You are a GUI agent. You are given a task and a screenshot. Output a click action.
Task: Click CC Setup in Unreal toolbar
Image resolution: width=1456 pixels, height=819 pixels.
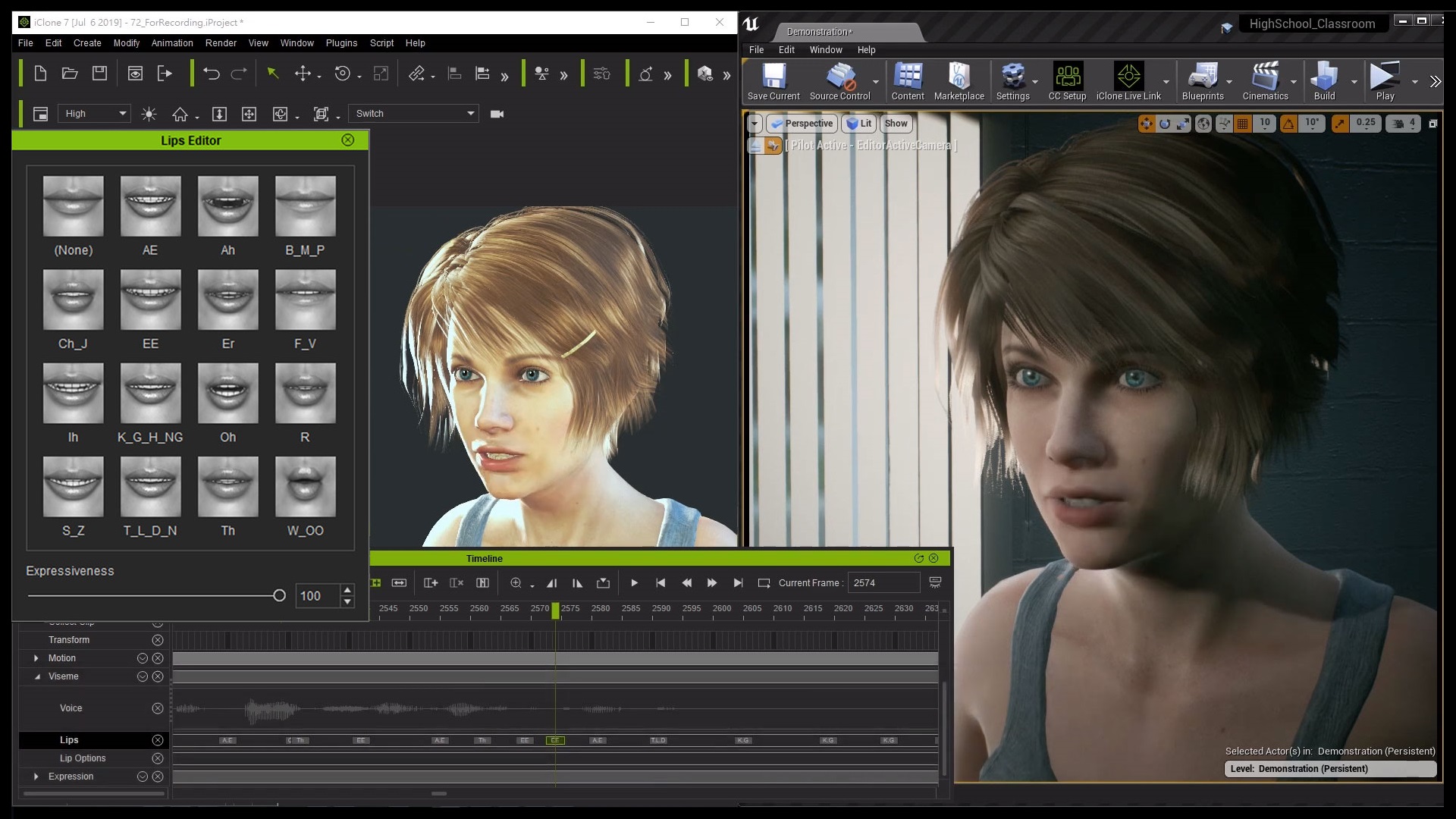[x=1067, y=81]
